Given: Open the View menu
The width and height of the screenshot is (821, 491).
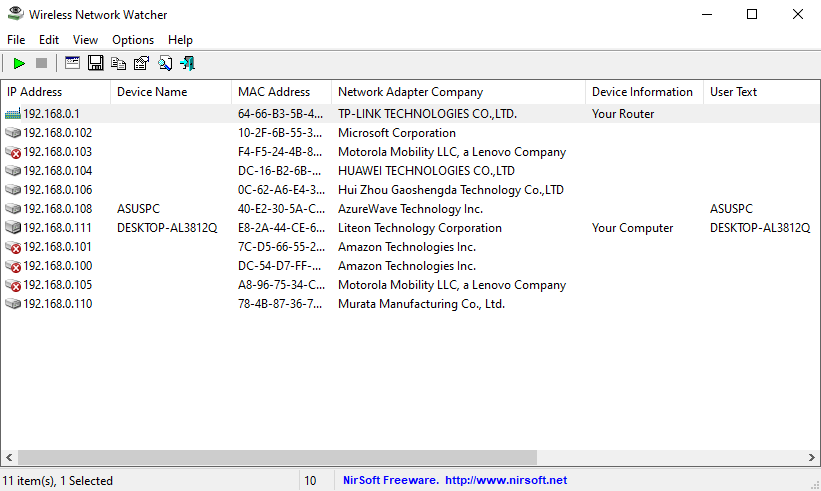Looking at the screenshot, I should point(85,40).
